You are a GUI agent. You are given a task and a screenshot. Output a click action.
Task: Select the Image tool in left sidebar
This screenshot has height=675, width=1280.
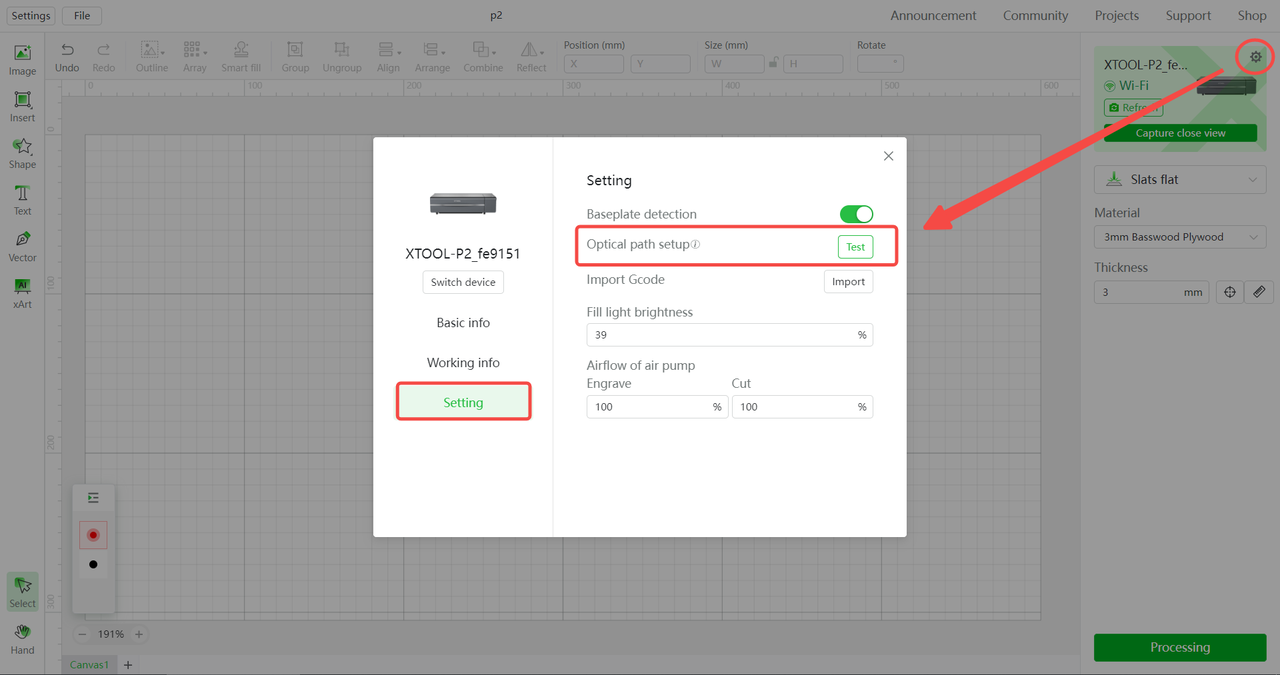pos(22,59)
